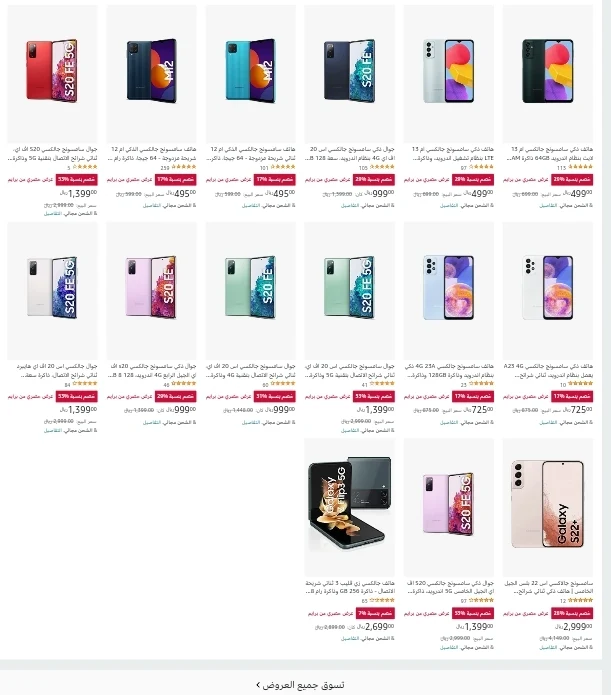
Task: Open the pink Galaxy S22+ product image
Action: coord(548,507)
